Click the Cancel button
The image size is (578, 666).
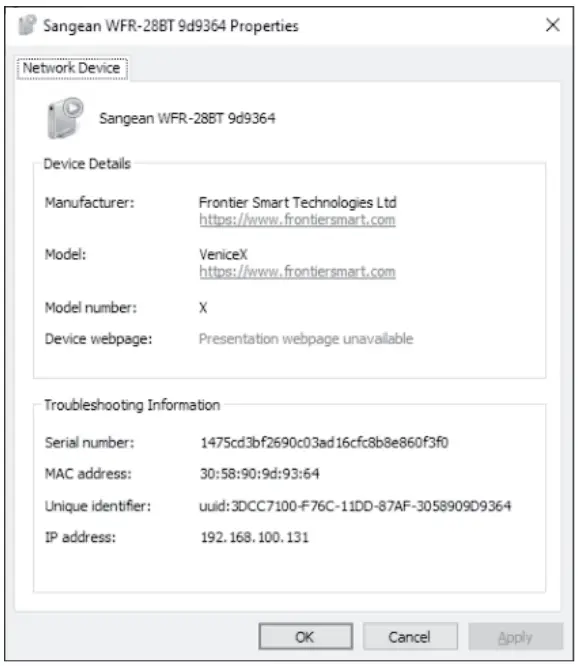click(x=410, y=636)
